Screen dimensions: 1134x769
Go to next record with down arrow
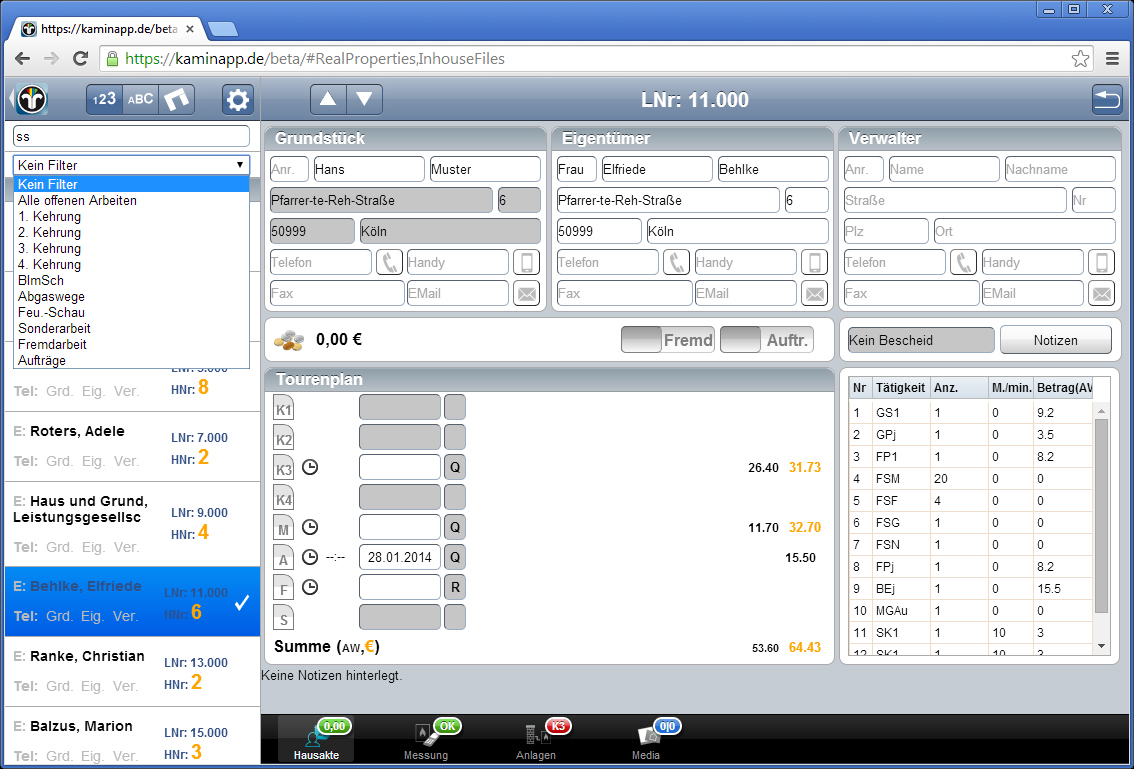[364, 100]
